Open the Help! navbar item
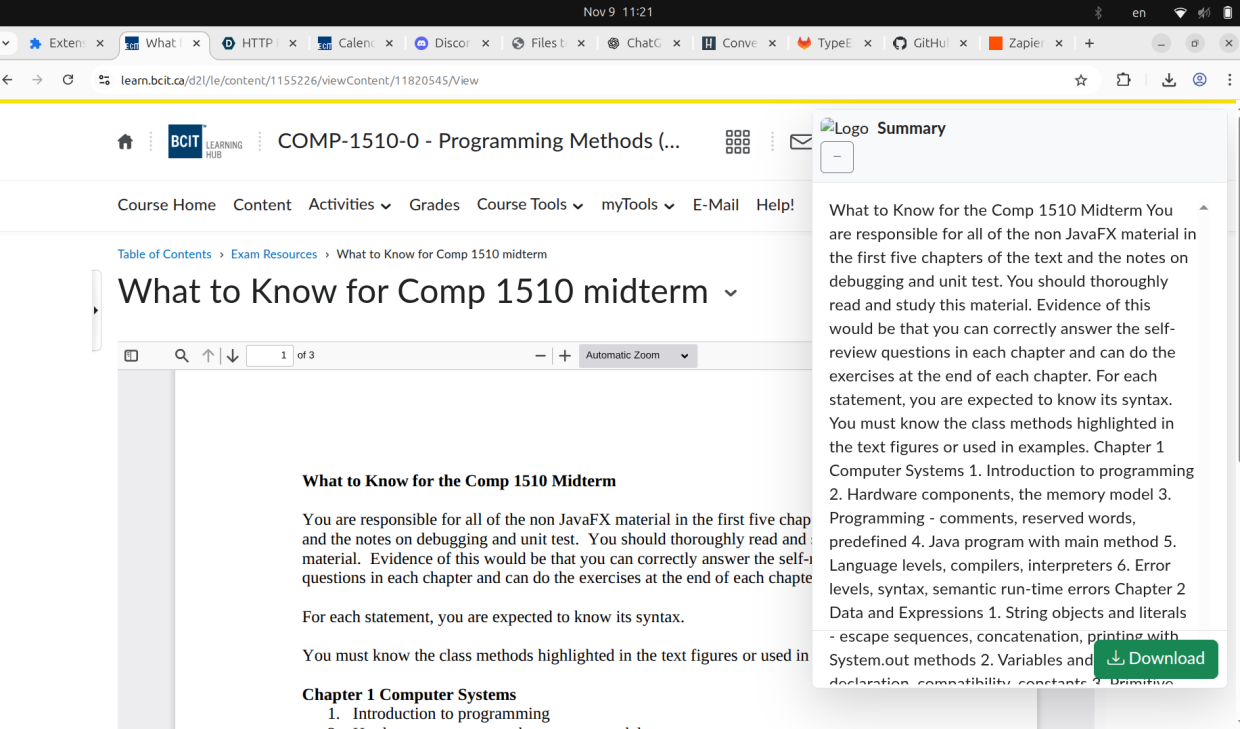 click(x=775, y=205)
